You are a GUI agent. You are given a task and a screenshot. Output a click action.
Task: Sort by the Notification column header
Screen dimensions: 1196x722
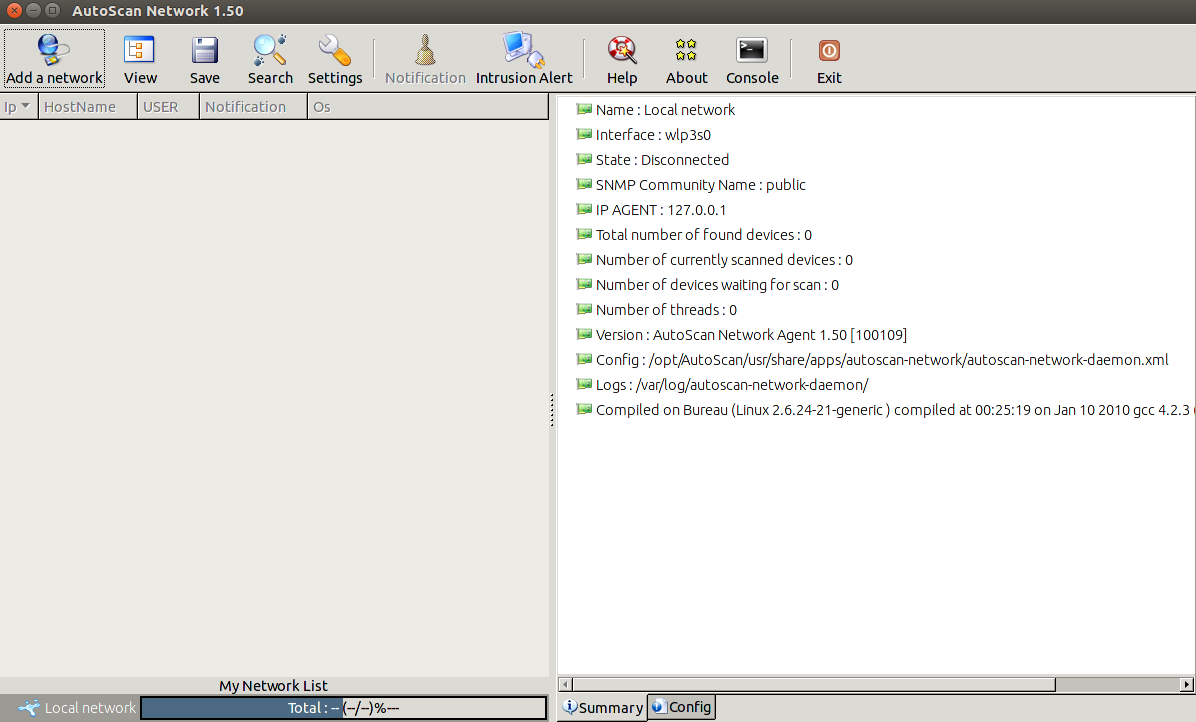coord(253,107)
